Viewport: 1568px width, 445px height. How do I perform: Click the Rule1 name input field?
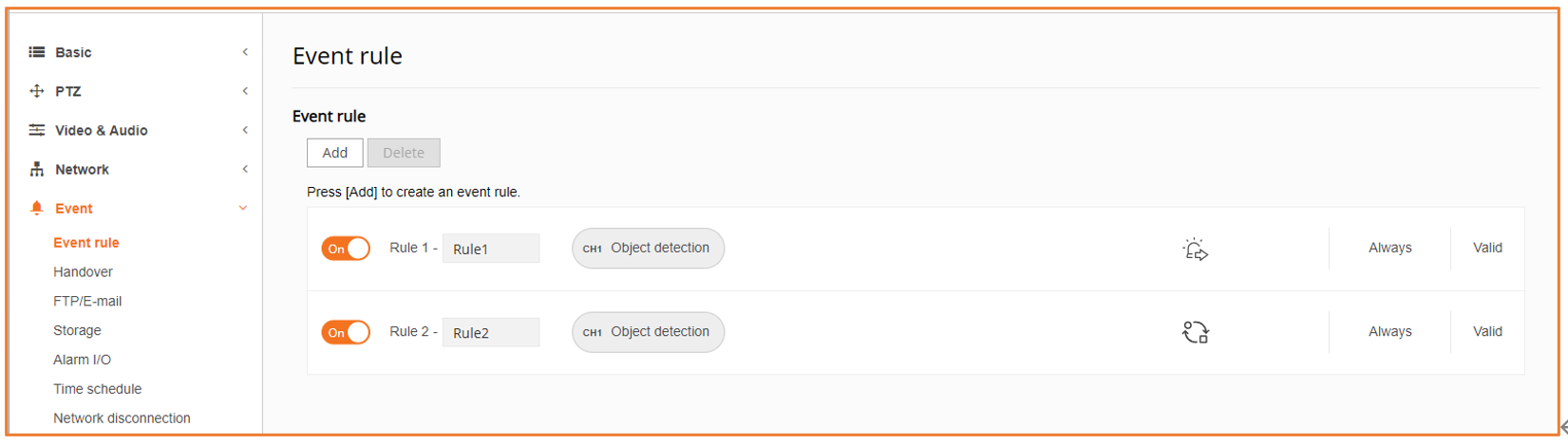(491, 249)
